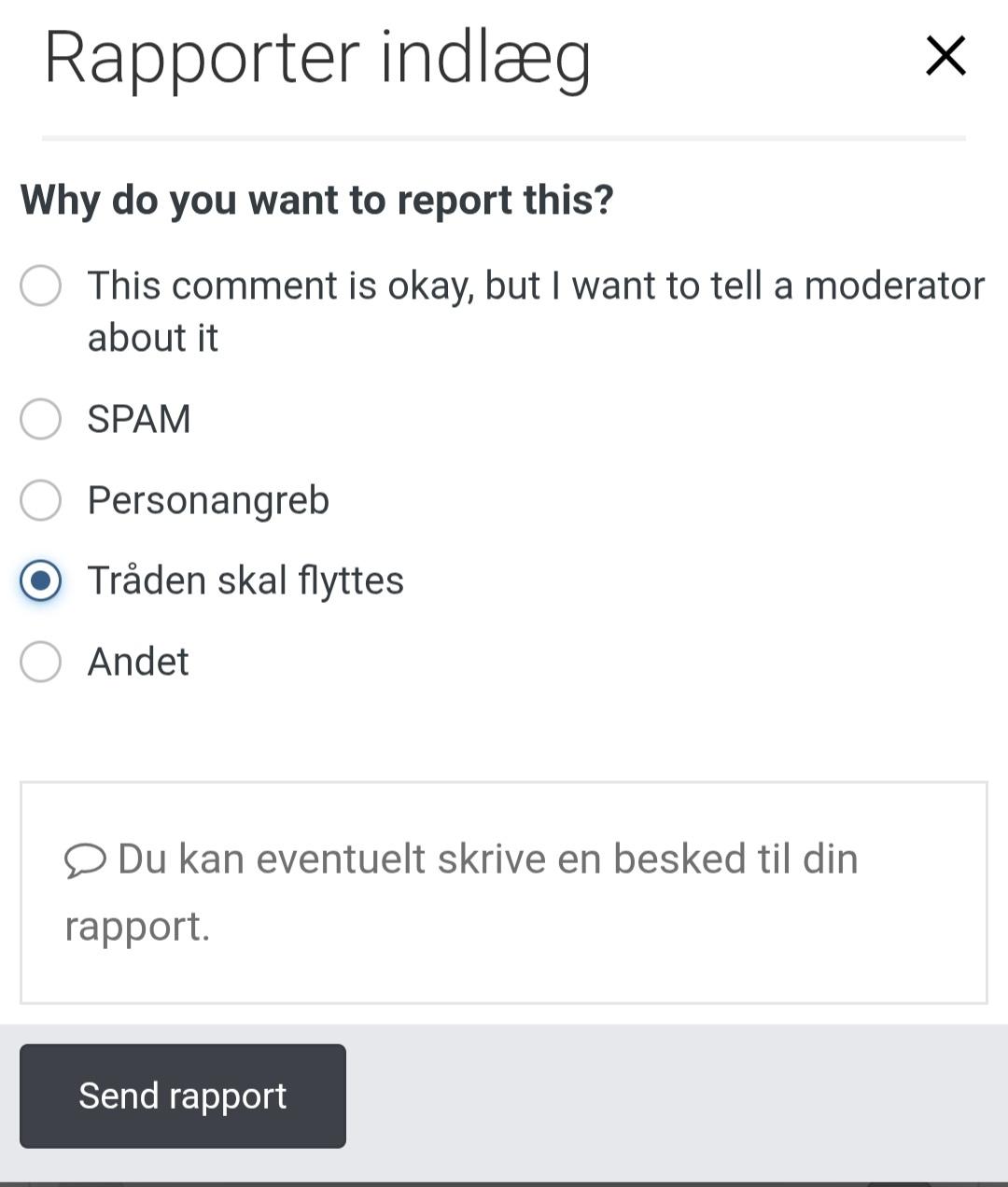This screenshot has width=1008, height=1187.
Task: Click the 'Andet' option label text
Action: (138, 662)
